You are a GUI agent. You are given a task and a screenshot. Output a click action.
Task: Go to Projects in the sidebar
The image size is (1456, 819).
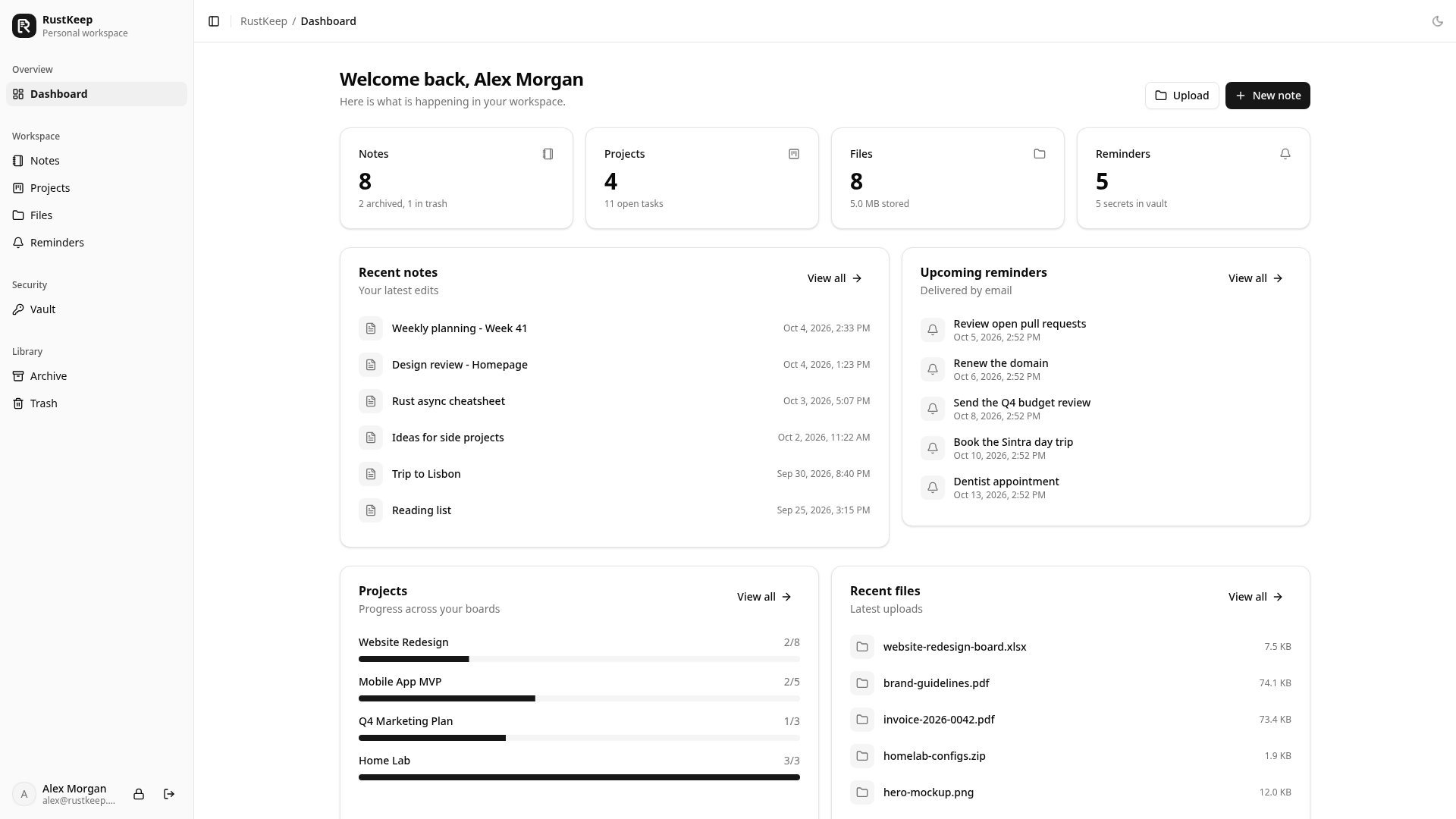pyautogui.click(x=96, y=188)
